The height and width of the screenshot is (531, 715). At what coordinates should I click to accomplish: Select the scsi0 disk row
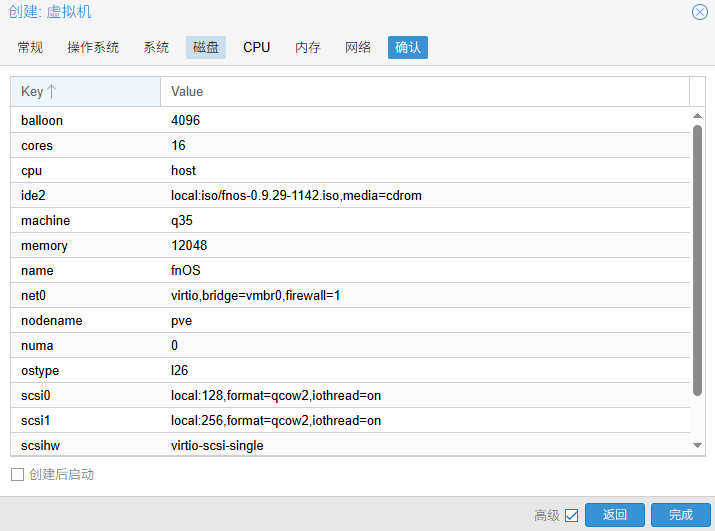tap(350, 395)
